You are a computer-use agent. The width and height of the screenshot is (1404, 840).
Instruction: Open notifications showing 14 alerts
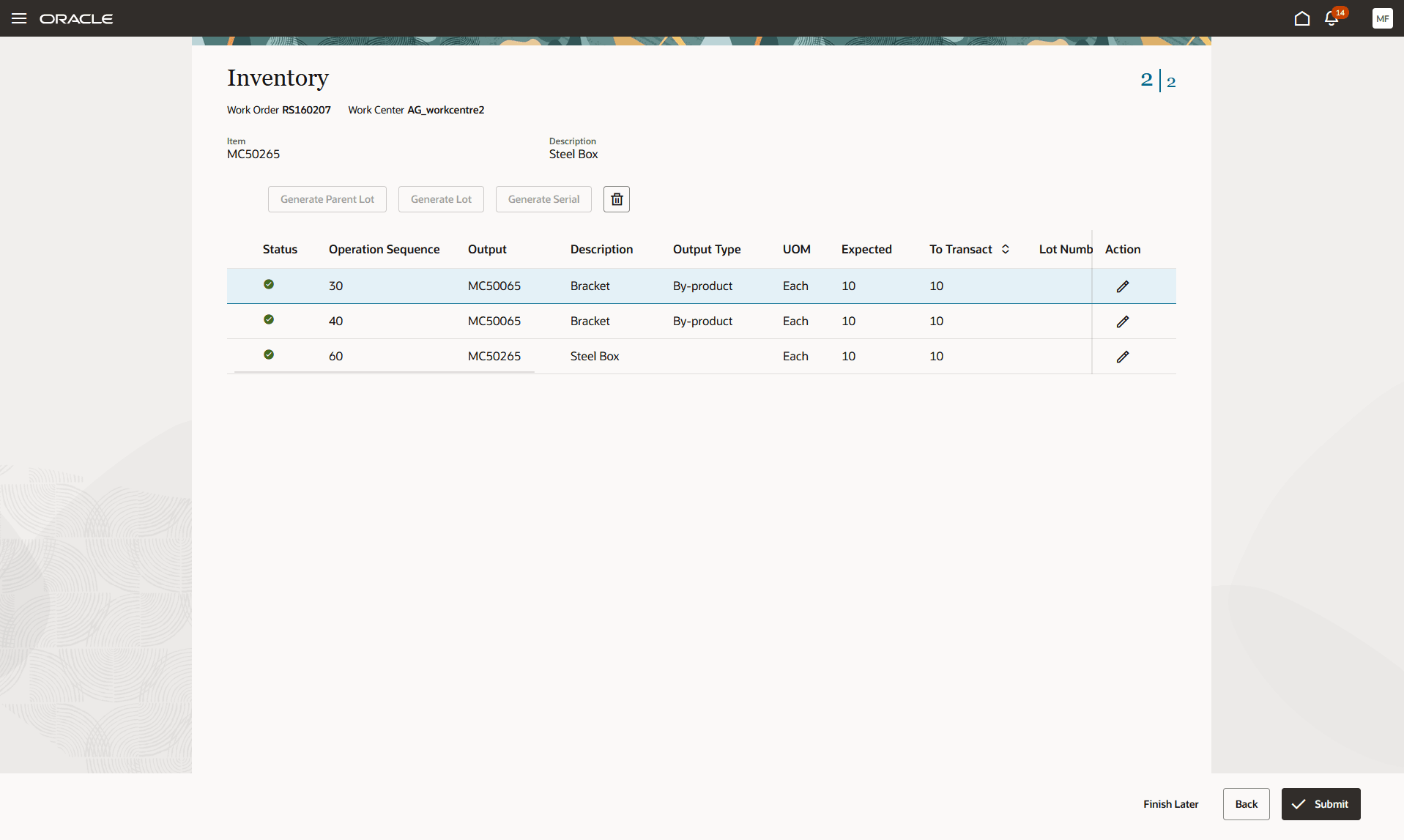point(1331,18)
